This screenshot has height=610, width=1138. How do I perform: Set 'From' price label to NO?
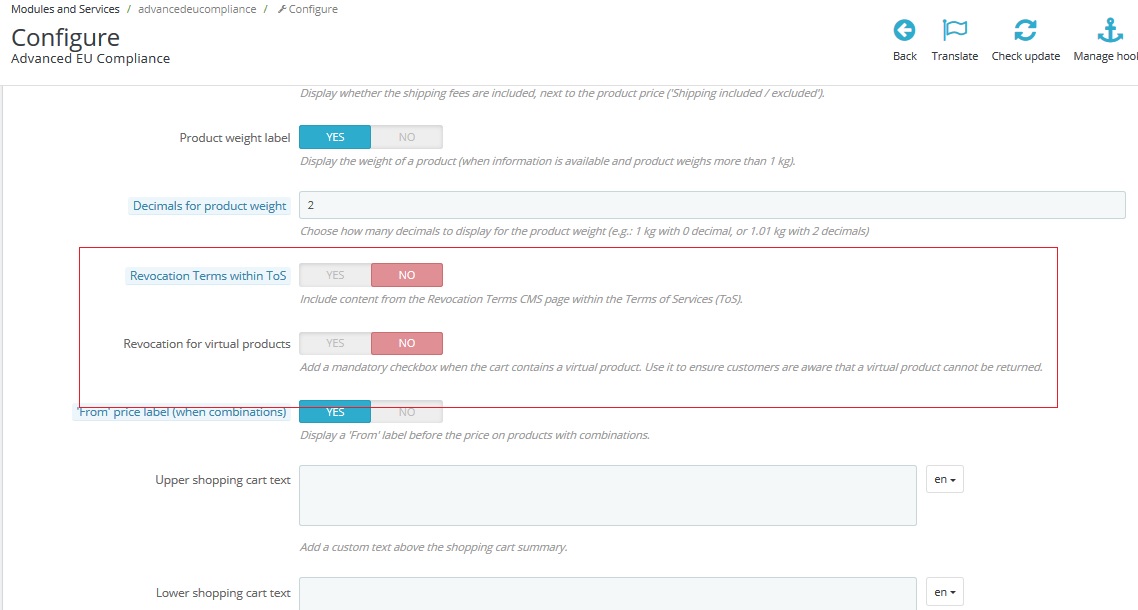406,412
